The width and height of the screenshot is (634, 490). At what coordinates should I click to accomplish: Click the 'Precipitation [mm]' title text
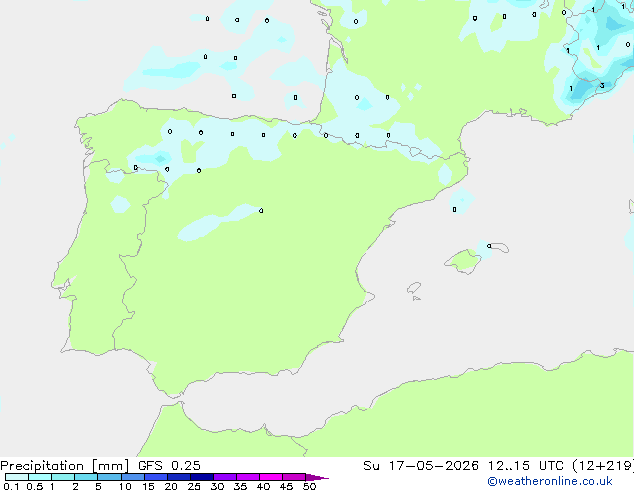[x=65, y=466]
